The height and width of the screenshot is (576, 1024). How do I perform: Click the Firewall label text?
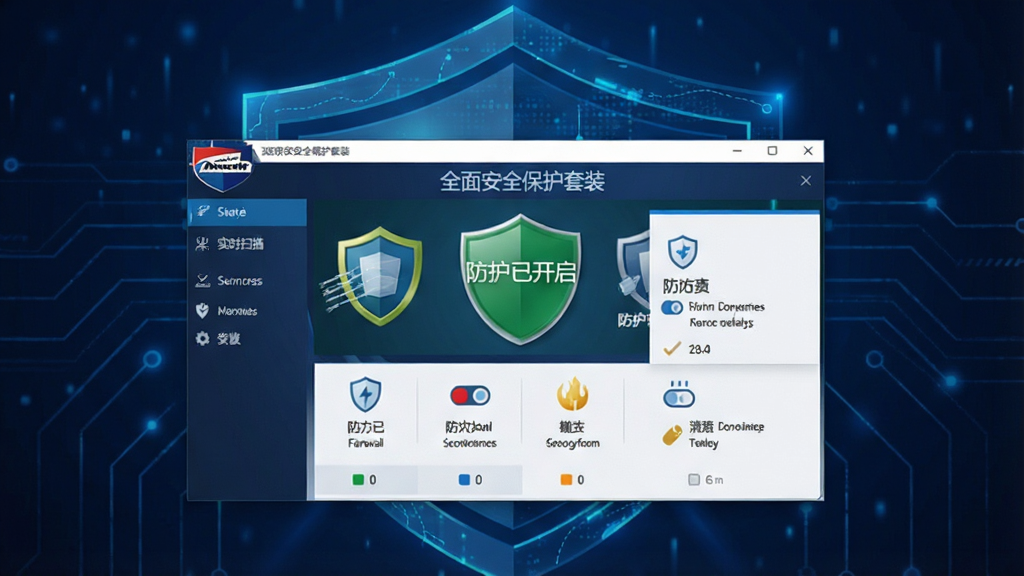[366, 443]
